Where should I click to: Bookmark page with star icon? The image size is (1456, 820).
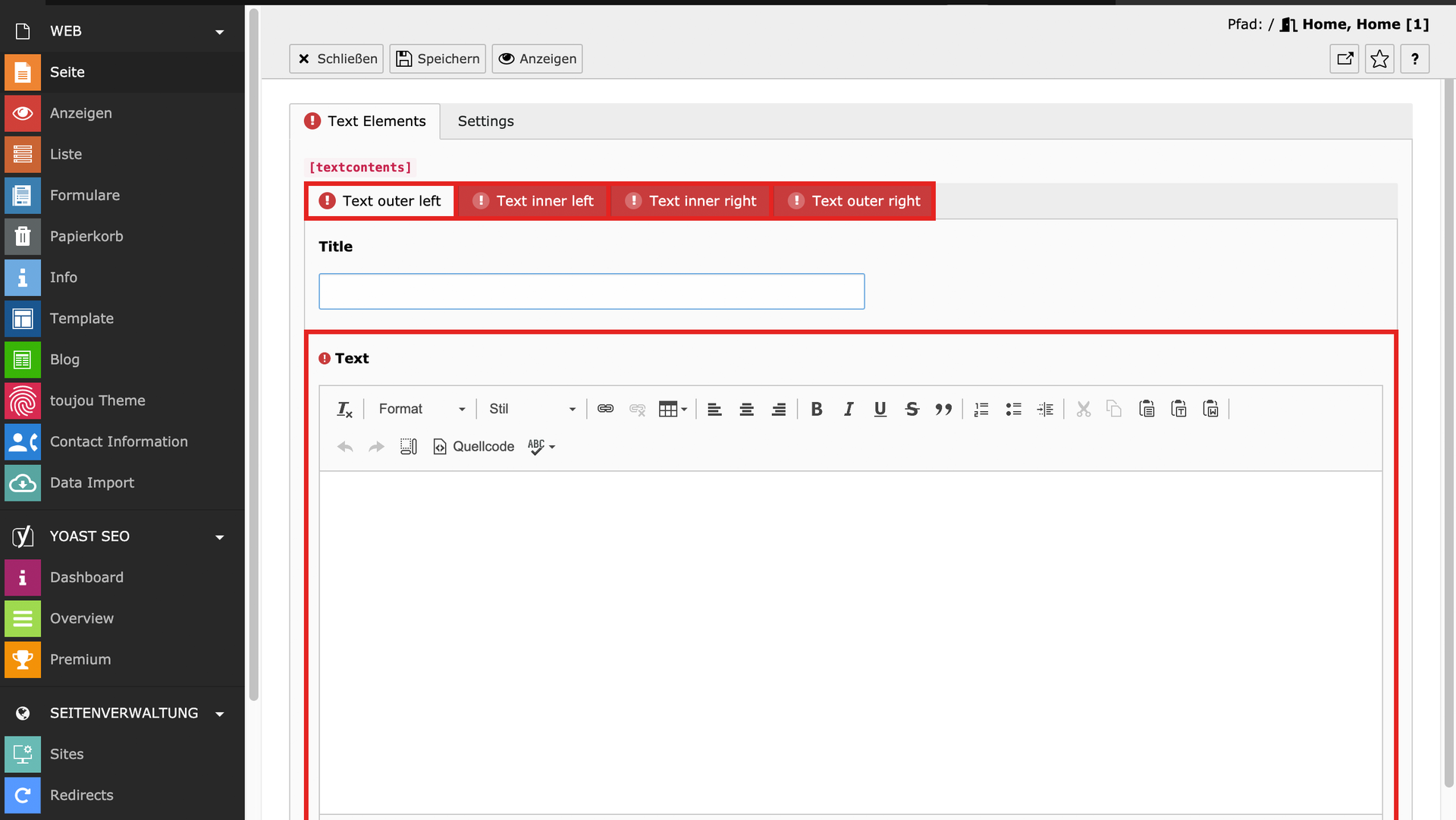pyautogui.click(x=1379, y=59)
